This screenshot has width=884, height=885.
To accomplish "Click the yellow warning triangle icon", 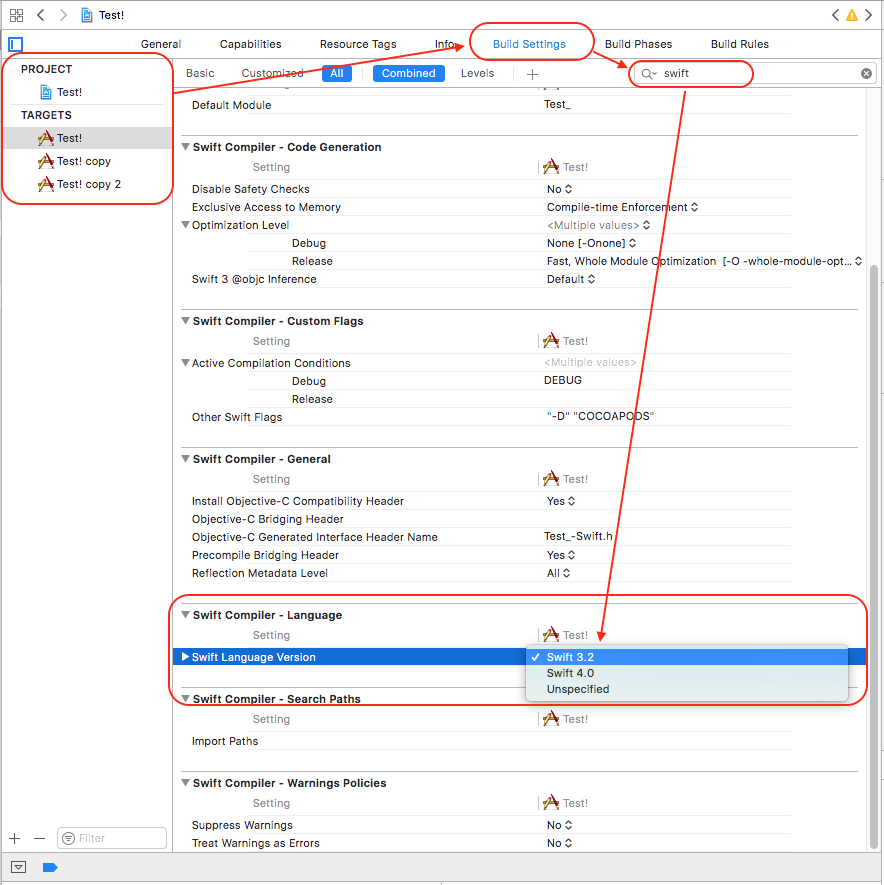I will [x=851, y=15].
